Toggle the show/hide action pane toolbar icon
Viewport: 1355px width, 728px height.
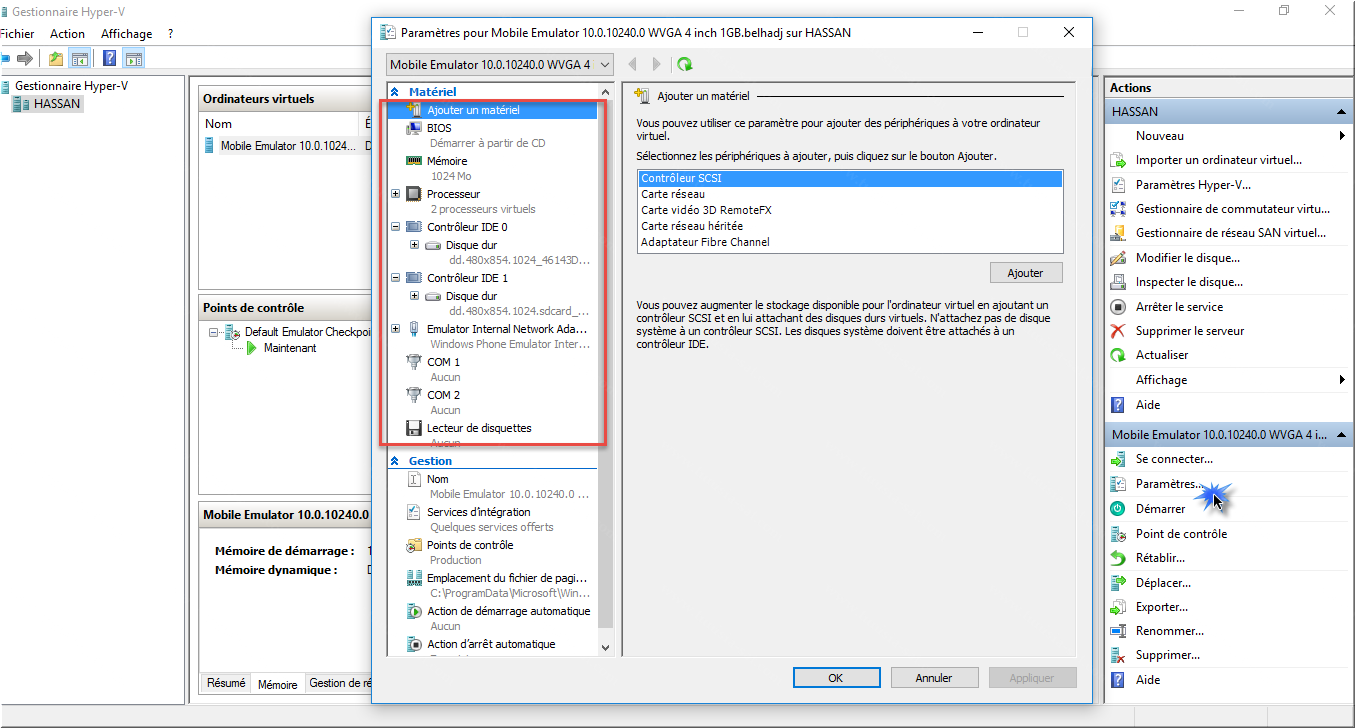134,59
